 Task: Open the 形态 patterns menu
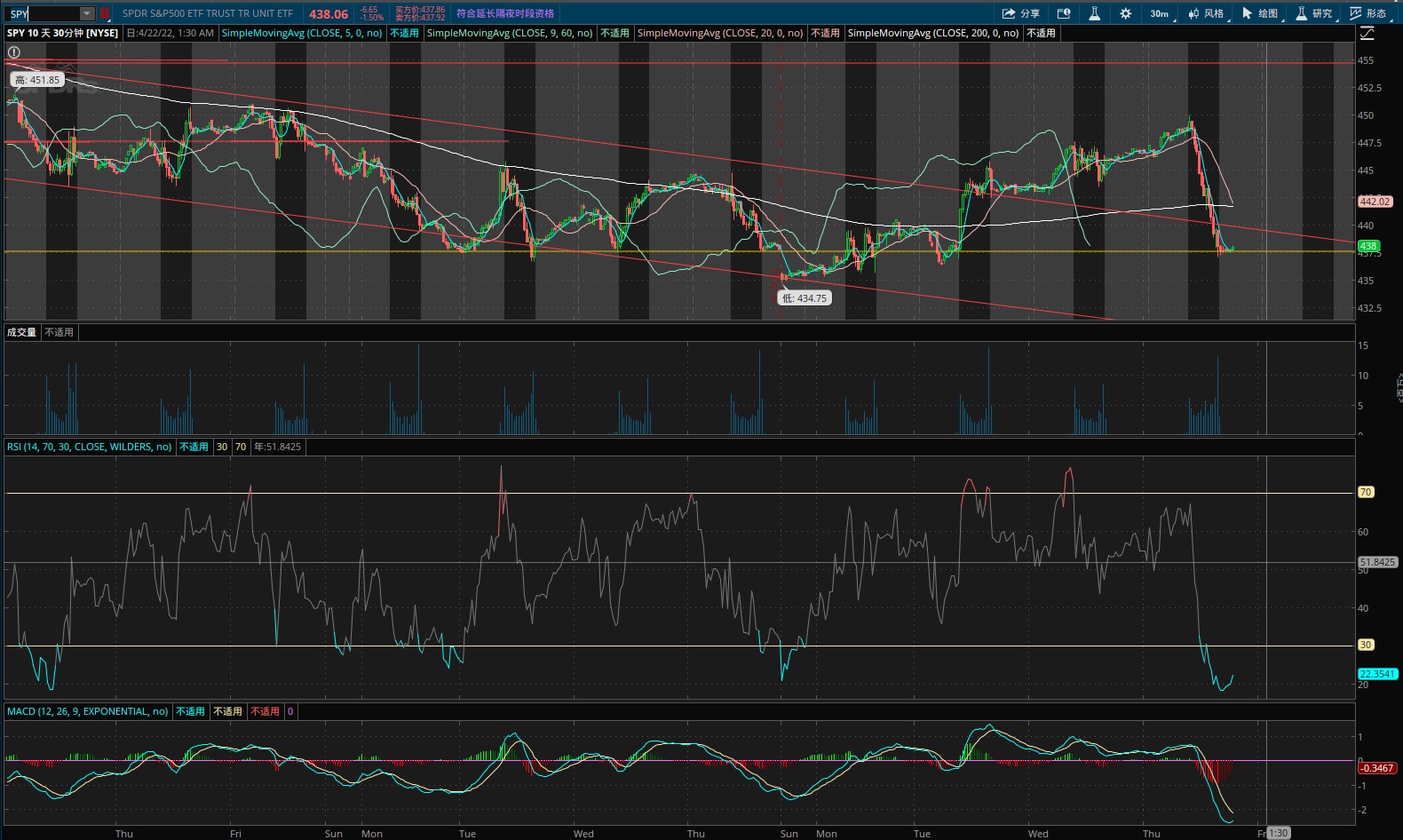point(1368,13)
